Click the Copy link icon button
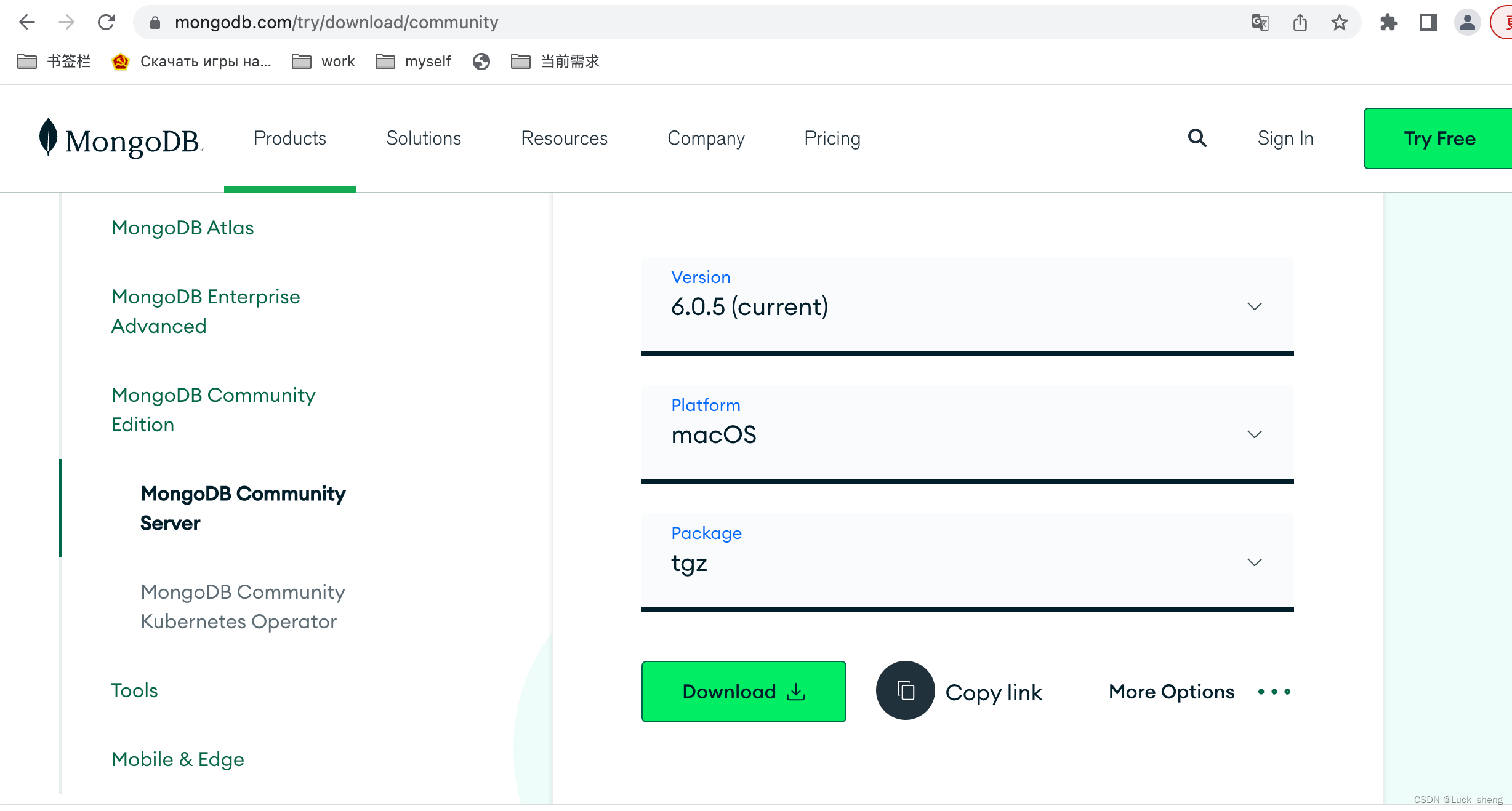Screen dimensions: 1512x811 pos(906,691)
